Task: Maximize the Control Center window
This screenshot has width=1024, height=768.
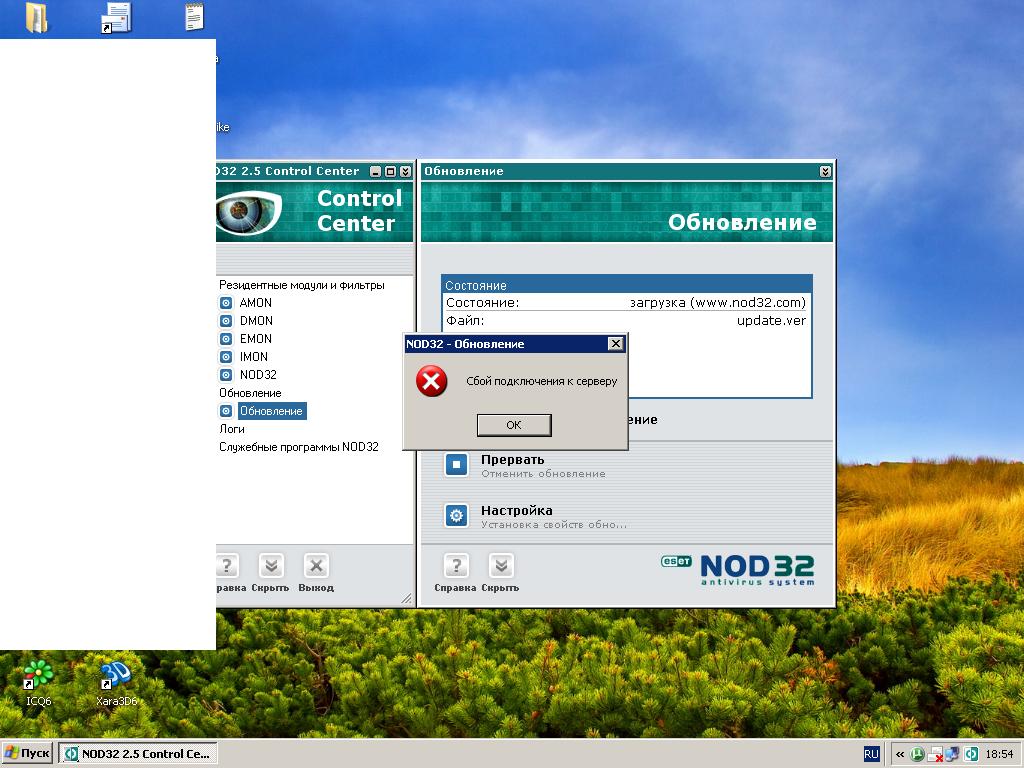Action: click(391, 171)
